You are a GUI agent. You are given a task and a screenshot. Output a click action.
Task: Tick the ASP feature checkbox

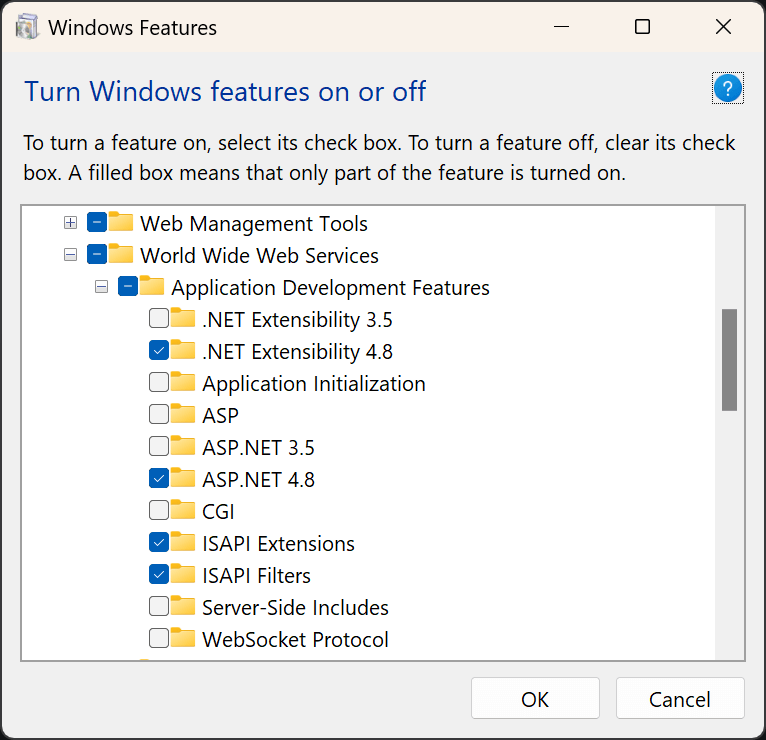[x=159, y=414]
